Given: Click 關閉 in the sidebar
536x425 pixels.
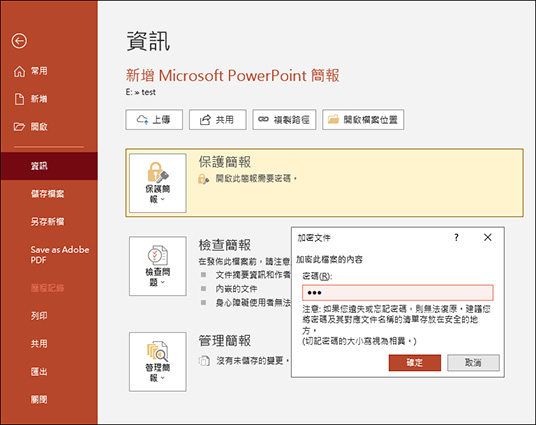Looking at the screenshot, I should click(x=39, y=399).
